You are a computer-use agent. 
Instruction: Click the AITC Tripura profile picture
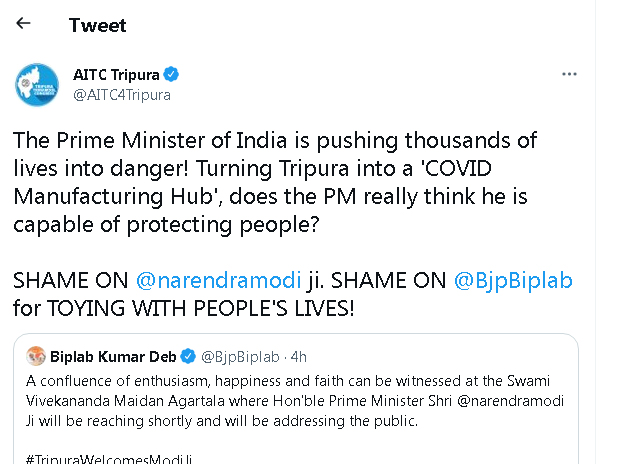click(37, 84)
